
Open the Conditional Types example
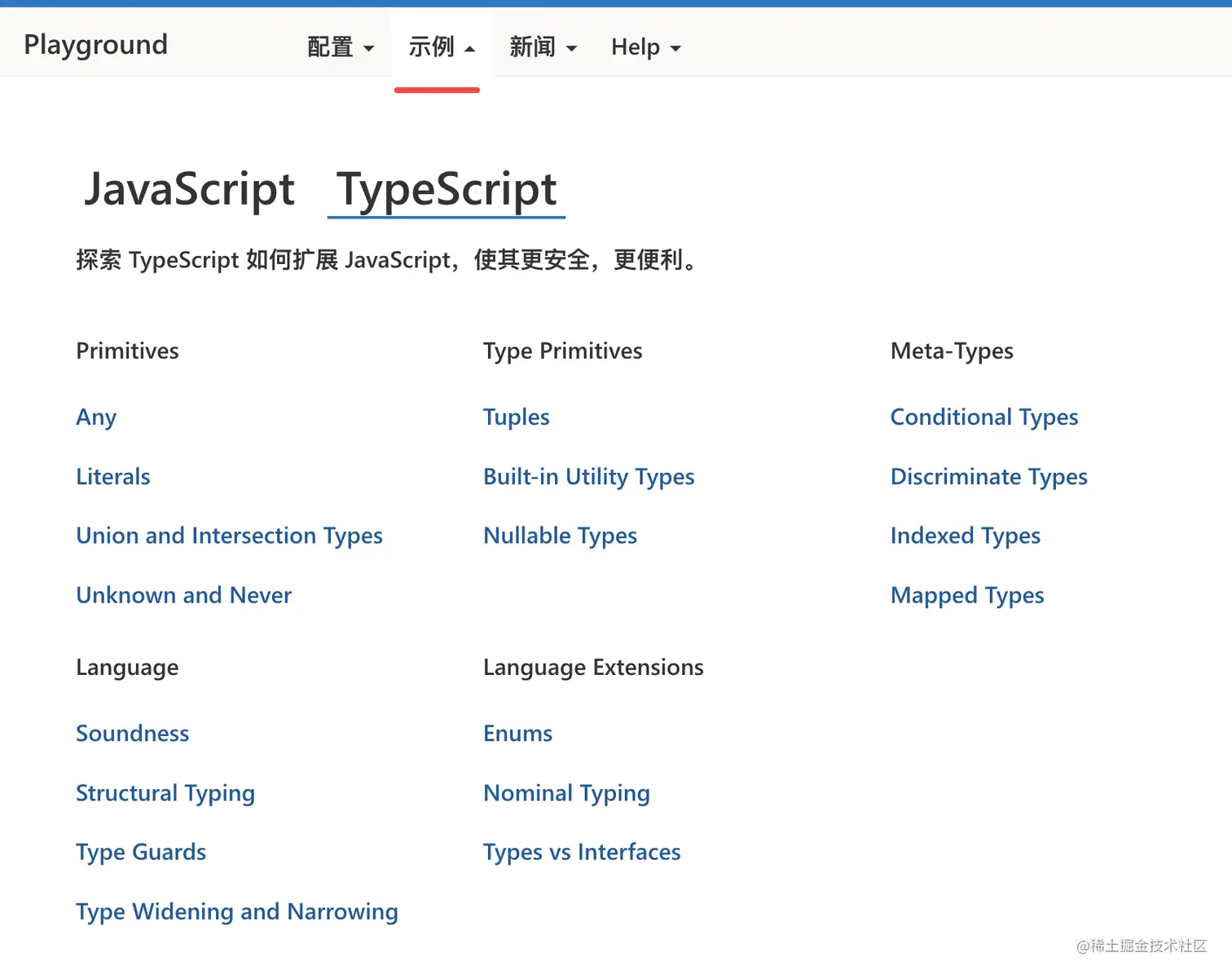pos(984,417)
